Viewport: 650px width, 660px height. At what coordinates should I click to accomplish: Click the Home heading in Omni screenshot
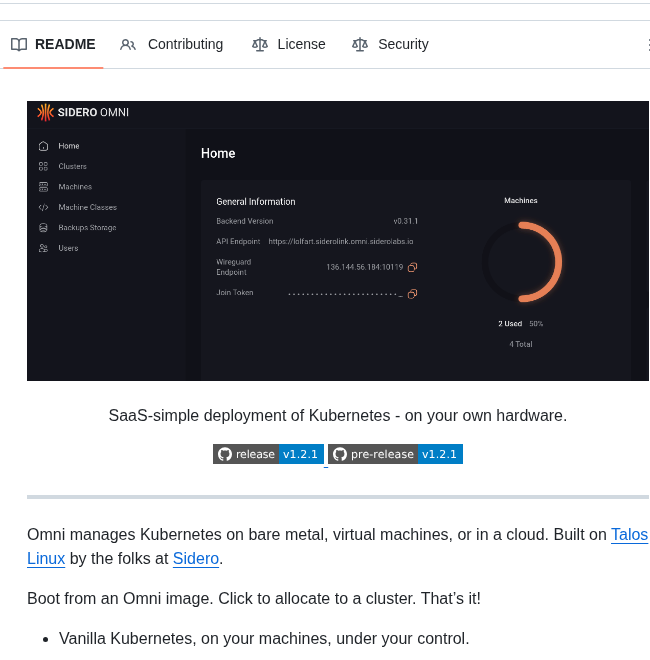pos(218,153)
